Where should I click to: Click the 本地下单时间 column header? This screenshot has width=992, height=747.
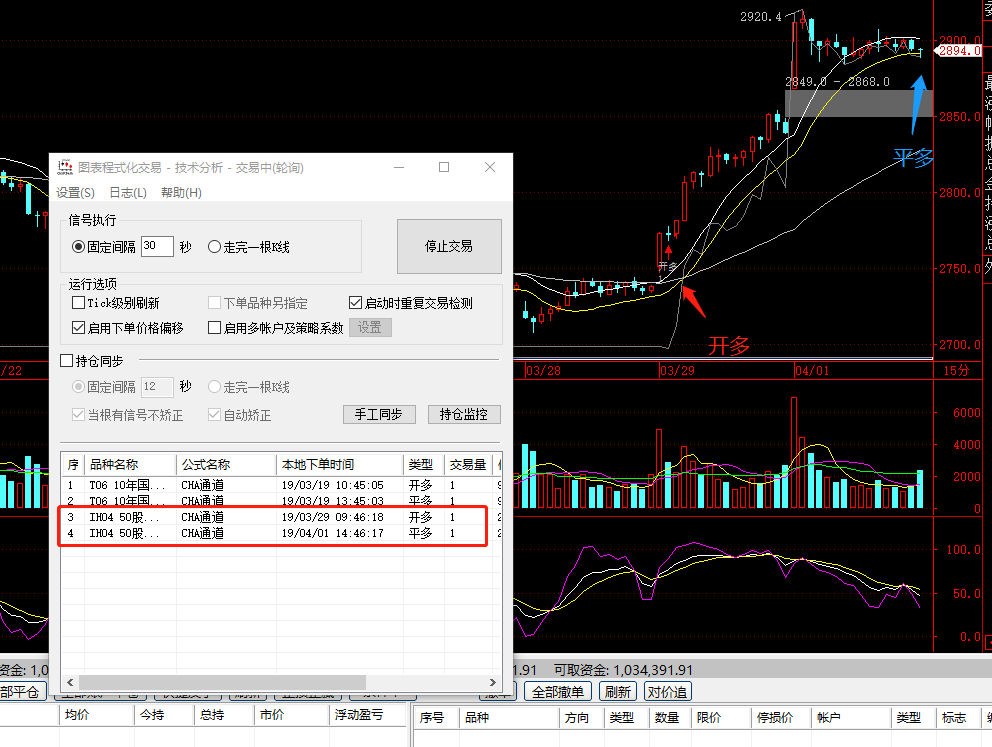(340, 465)
